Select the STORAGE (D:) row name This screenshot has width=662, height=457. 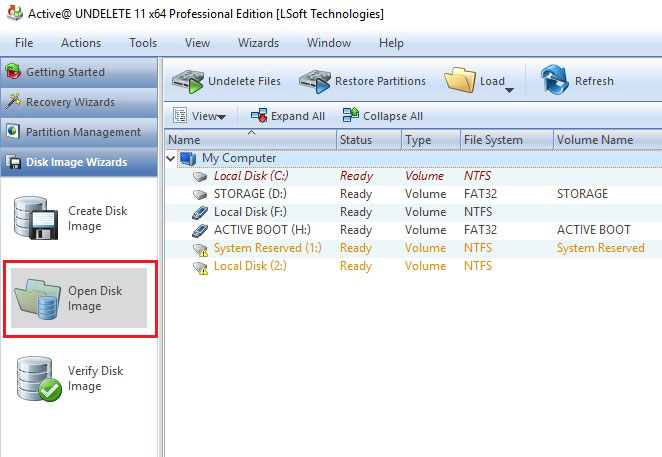[x=250, y=194]
